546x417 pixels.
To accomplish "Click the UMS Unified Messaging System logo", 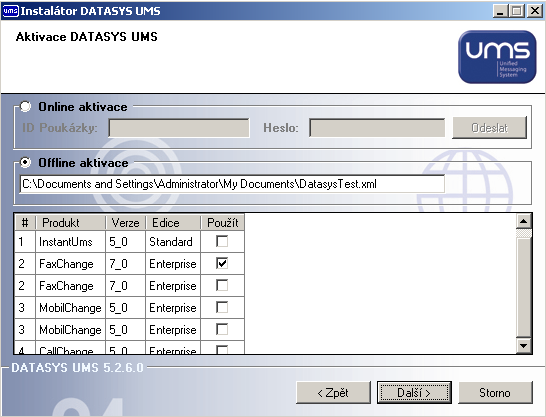I will pos(497,57).
